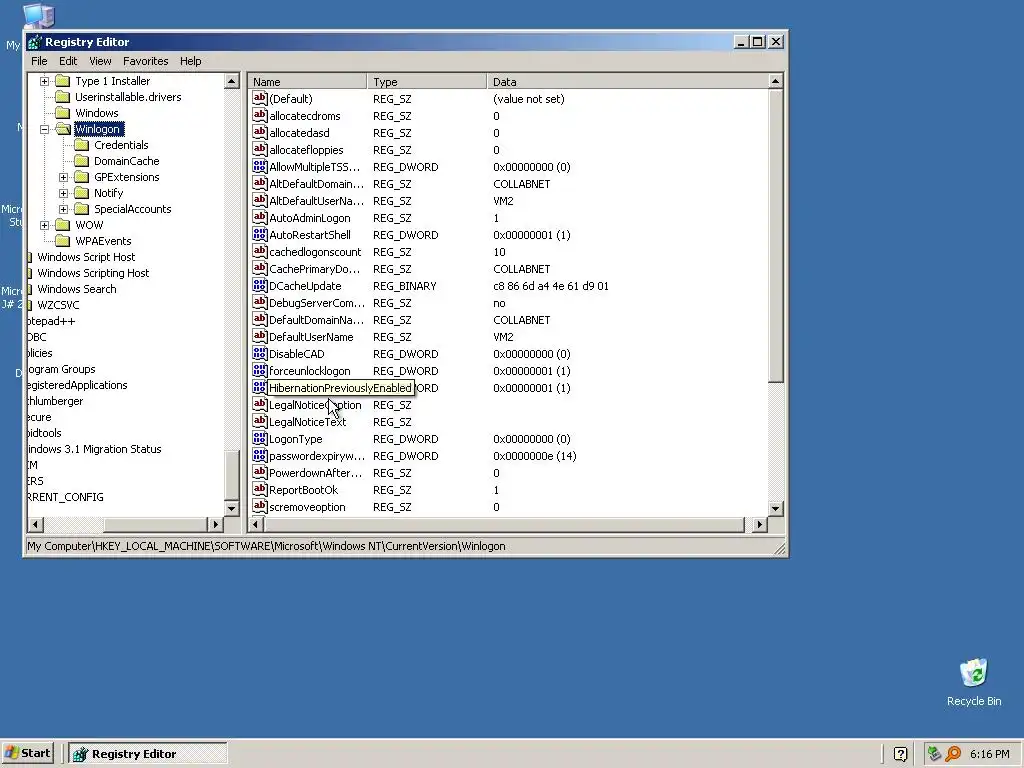The image size is (1024, 768).
Task: Open the File menu
Action: (x=39, y=61)
